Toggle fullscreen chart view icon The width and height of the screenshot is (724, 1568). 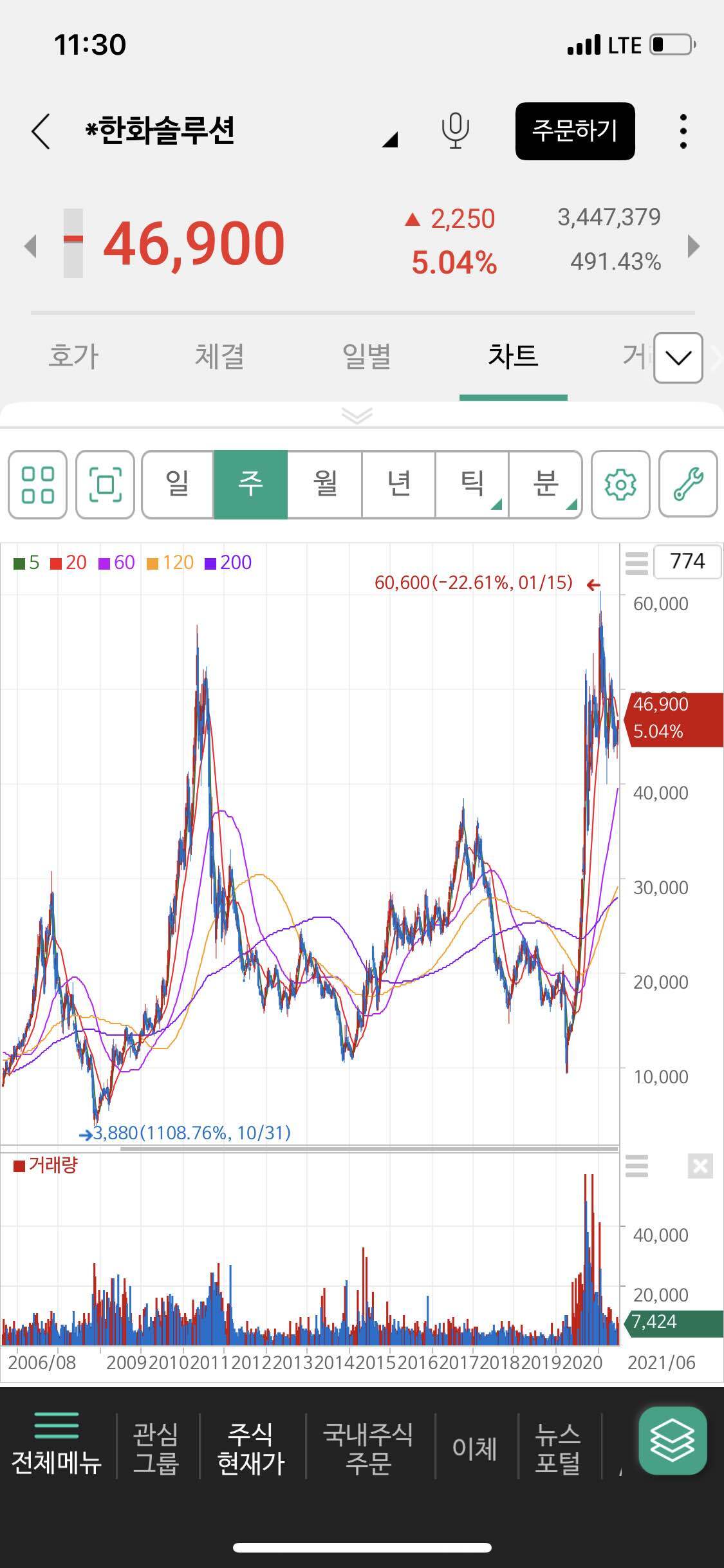click(x=105, y=484)
